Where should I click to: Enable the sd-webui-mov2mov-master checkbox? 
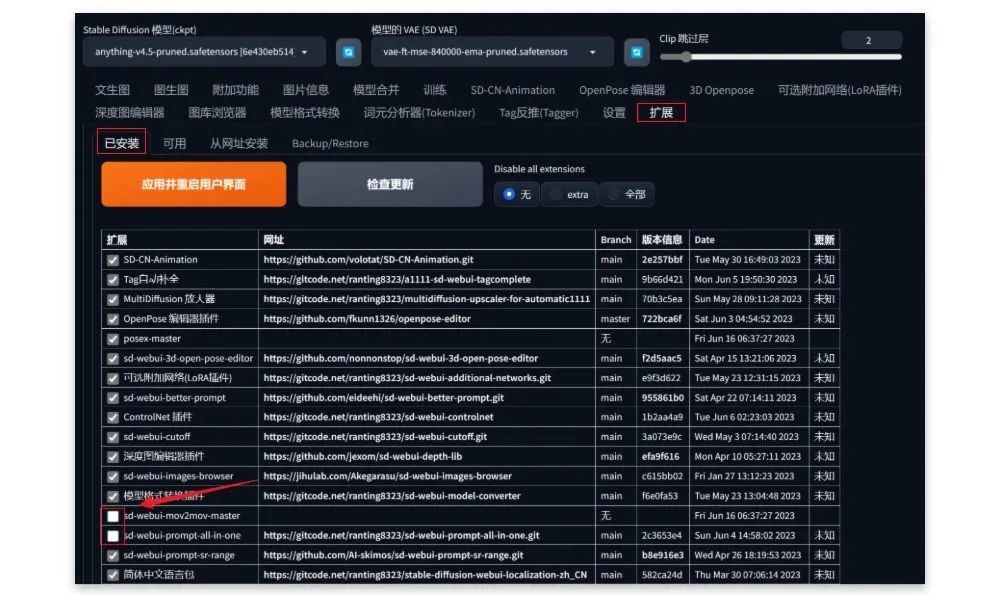coord(113,516)
